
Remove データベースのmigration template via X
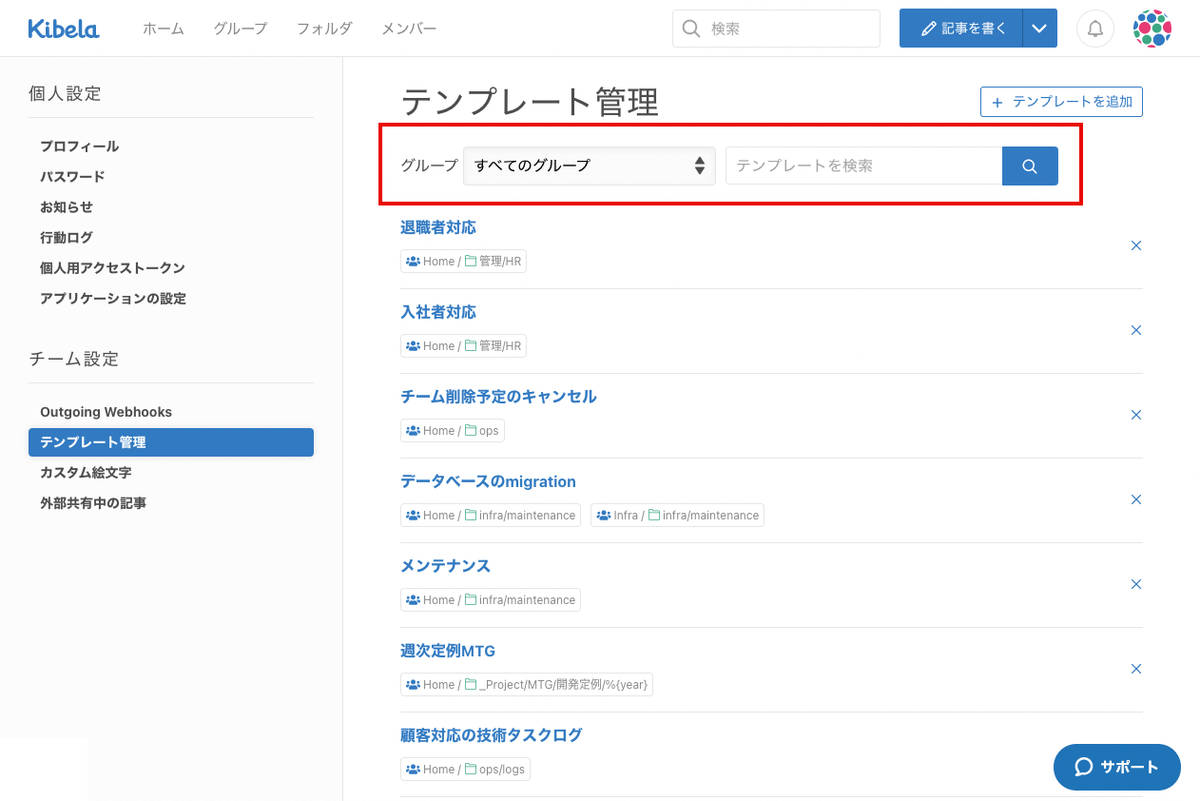click(x=1136, y=499)
